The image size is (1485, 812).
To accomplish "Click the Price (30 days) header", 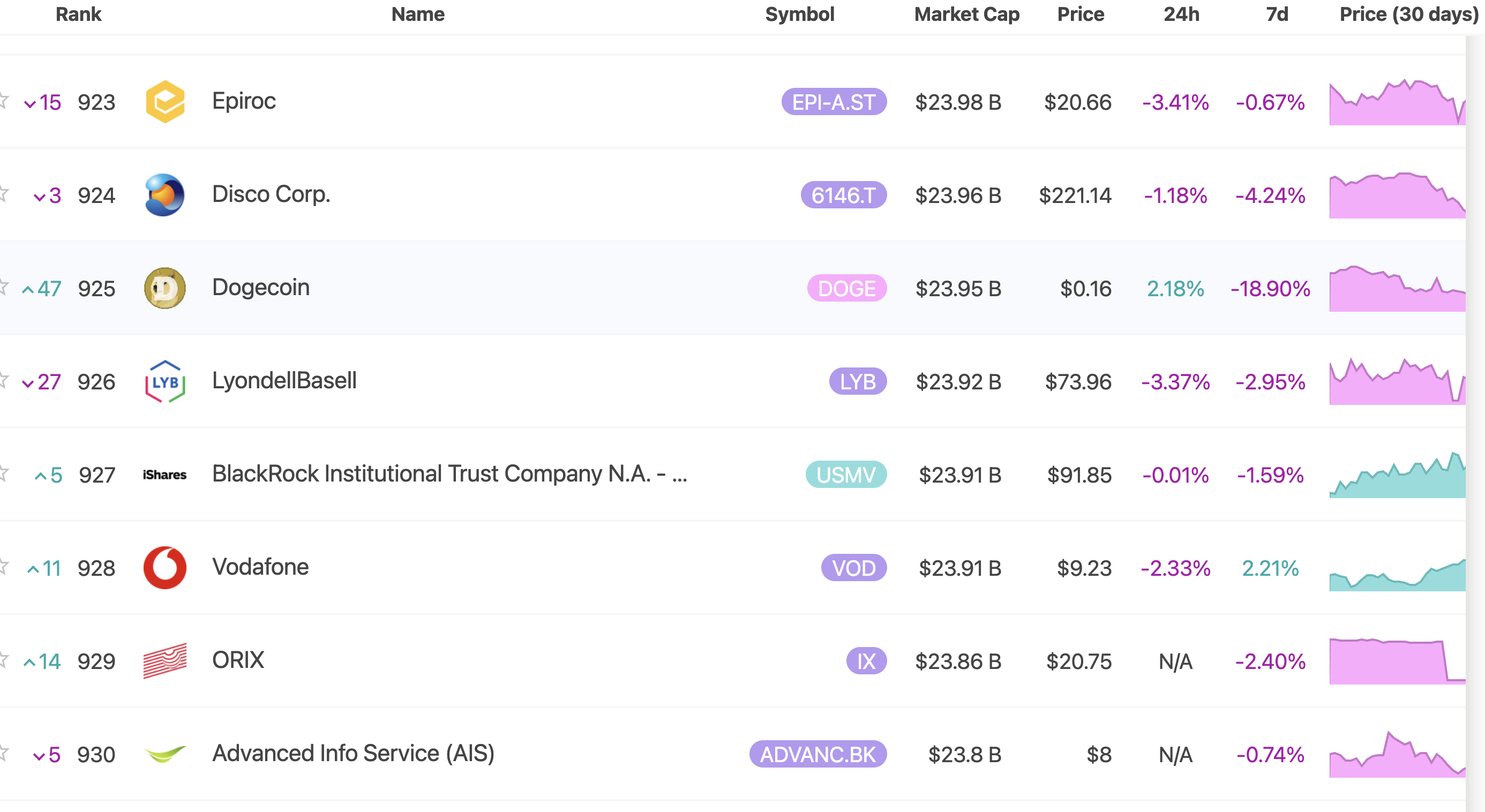I will [1409, 14].
